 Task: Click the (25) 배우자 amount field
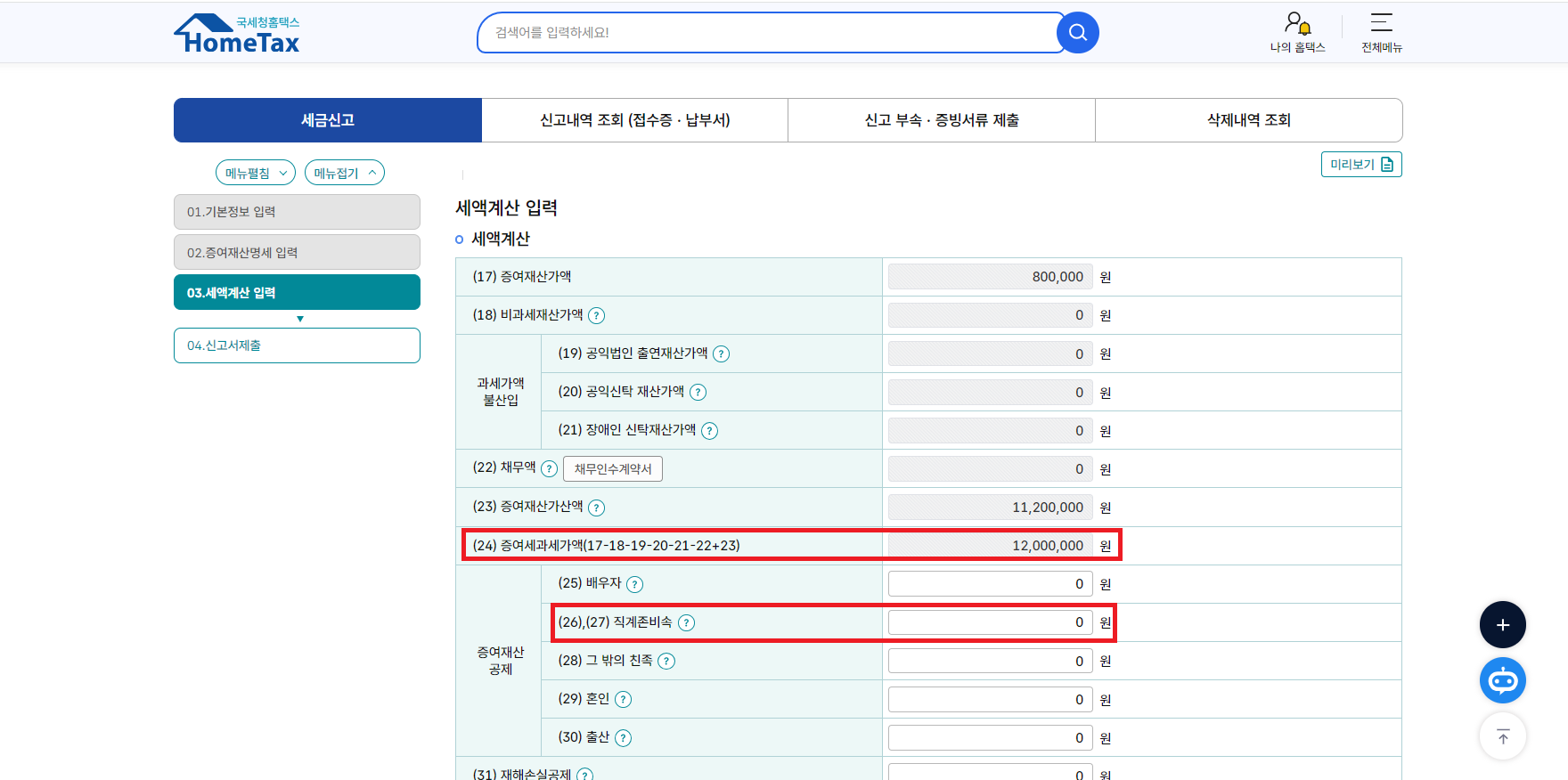(x=991, y=584)
